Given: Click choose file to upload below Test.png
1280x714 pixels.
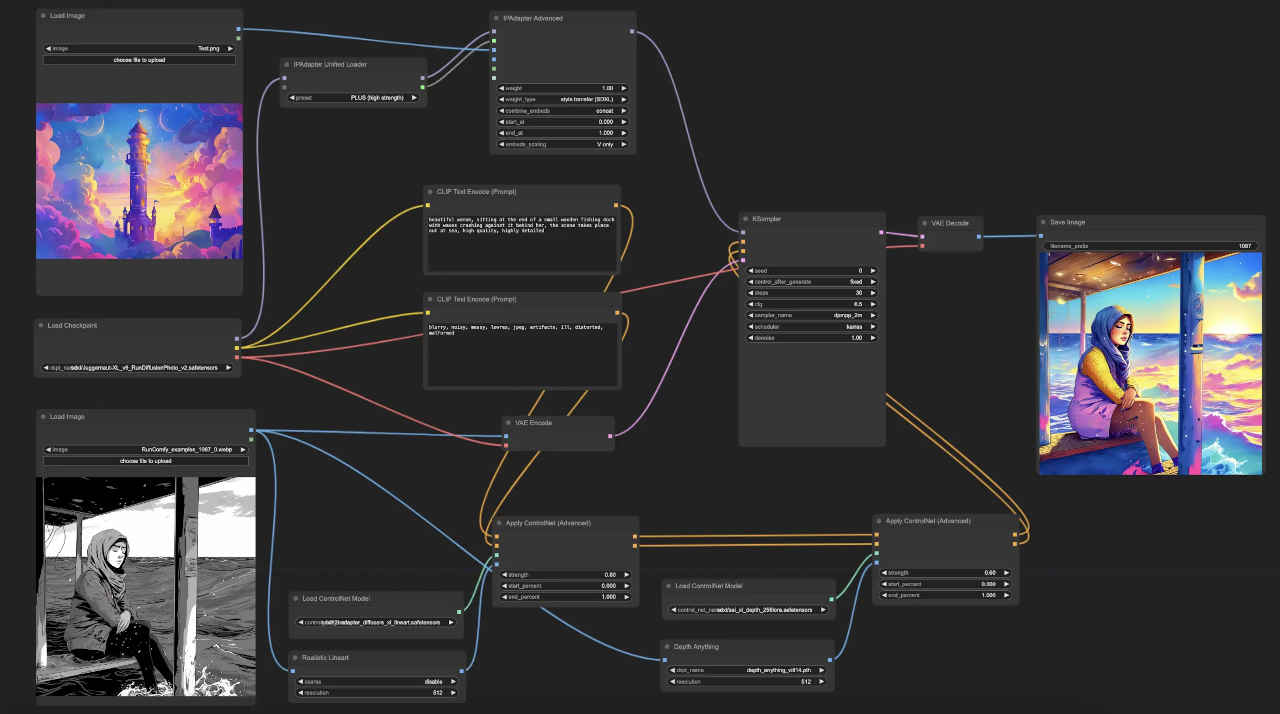Looking at the screenshot, I should (x=139, y=60).
